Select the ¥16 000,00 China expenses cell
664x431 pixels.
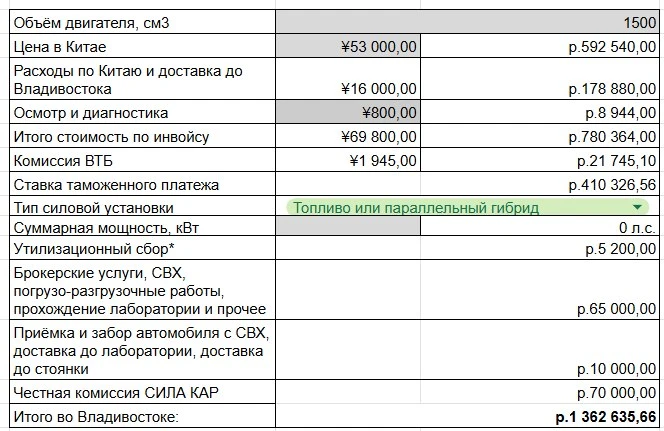click(x=348, y=79)
